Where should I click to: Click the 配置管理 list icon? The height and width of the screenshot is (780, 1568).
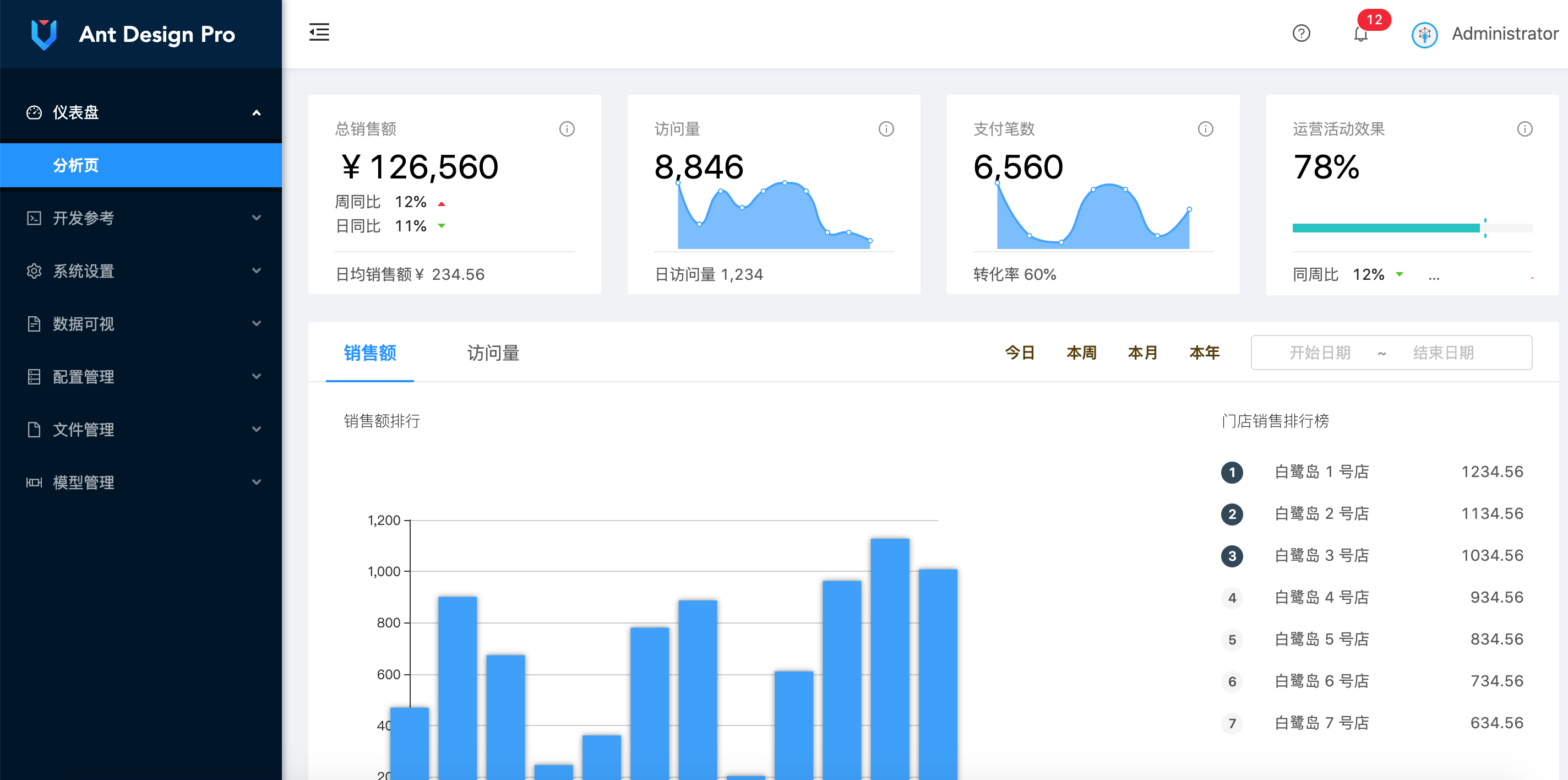click(34, 377)
